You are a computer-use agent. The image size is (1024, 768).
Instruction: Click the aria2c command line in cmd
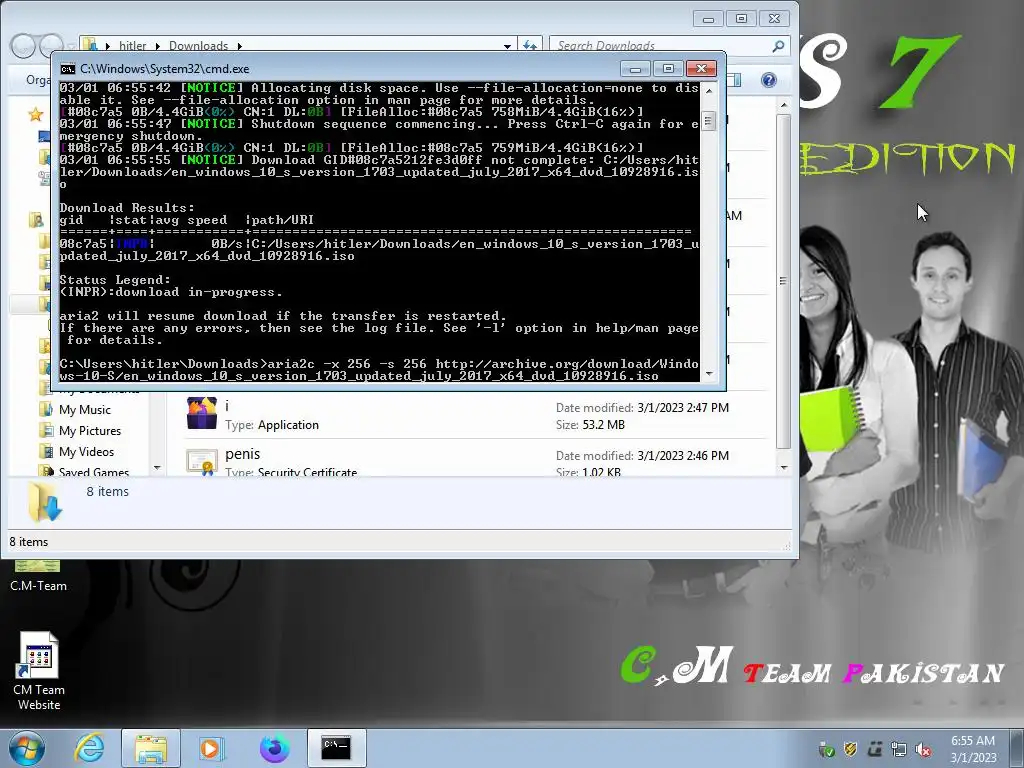(379, 370)
